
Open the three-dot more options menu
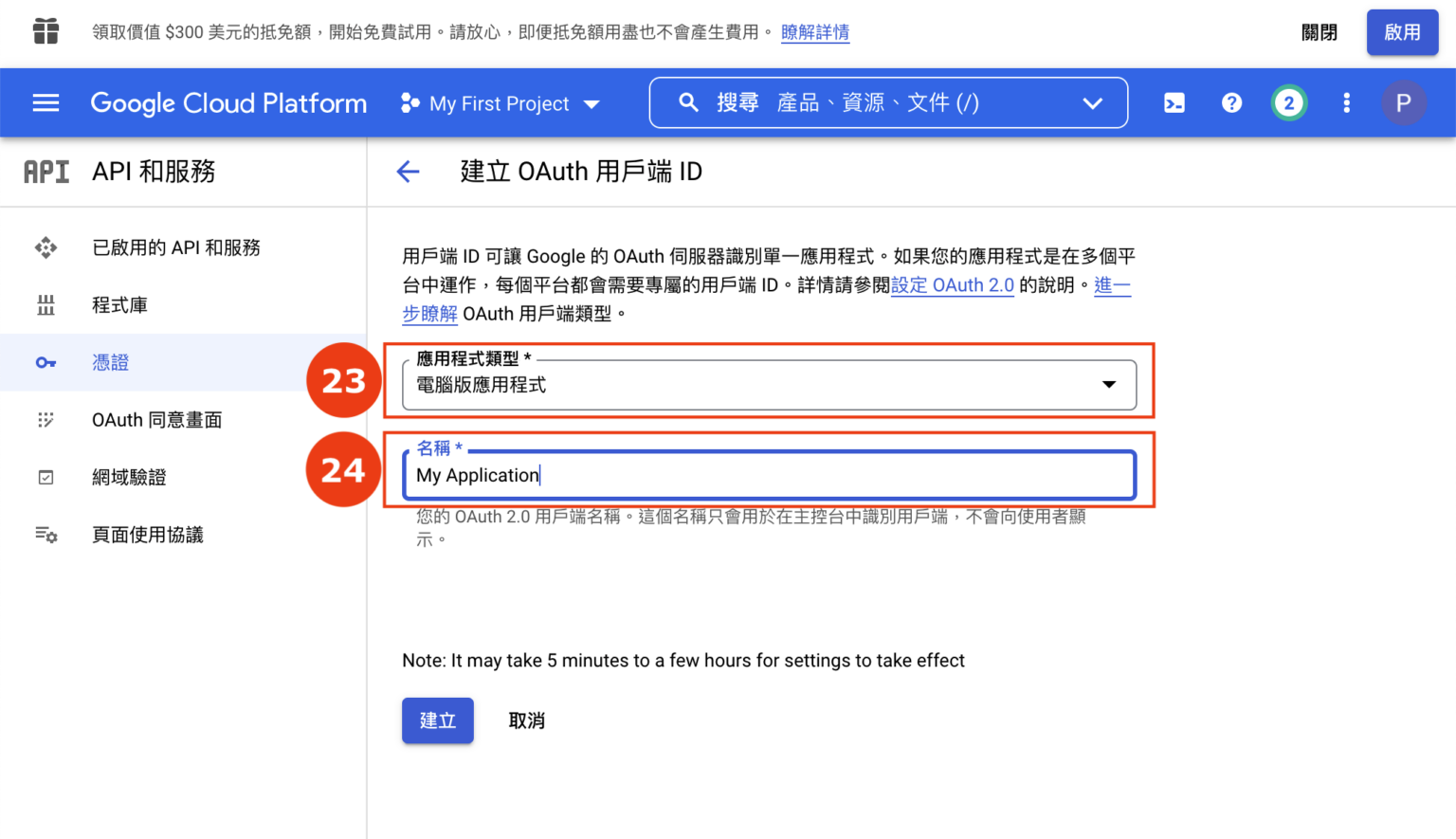coord(1346,103)
